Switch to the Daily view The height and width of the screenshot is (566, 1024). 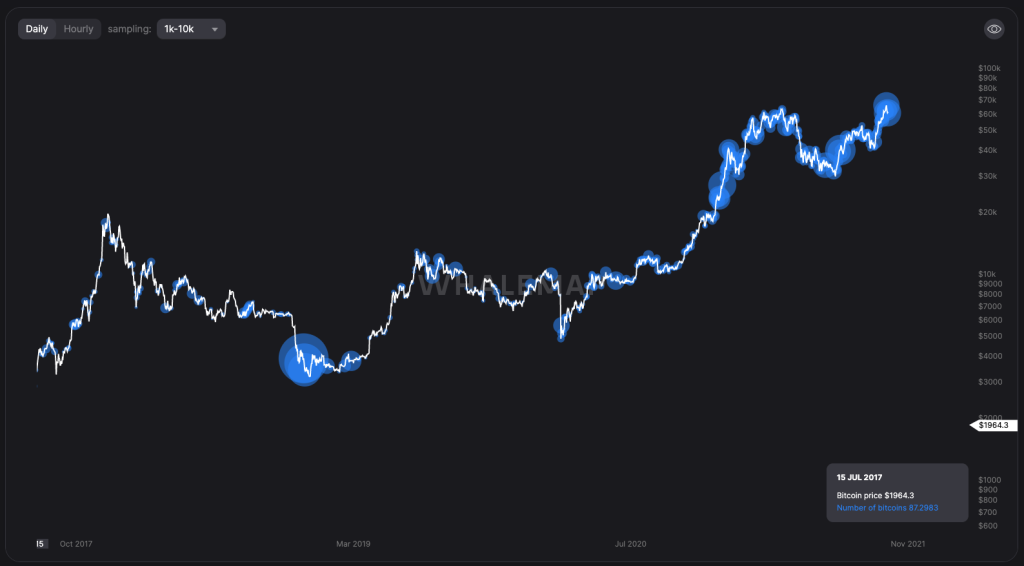[37, 29]
